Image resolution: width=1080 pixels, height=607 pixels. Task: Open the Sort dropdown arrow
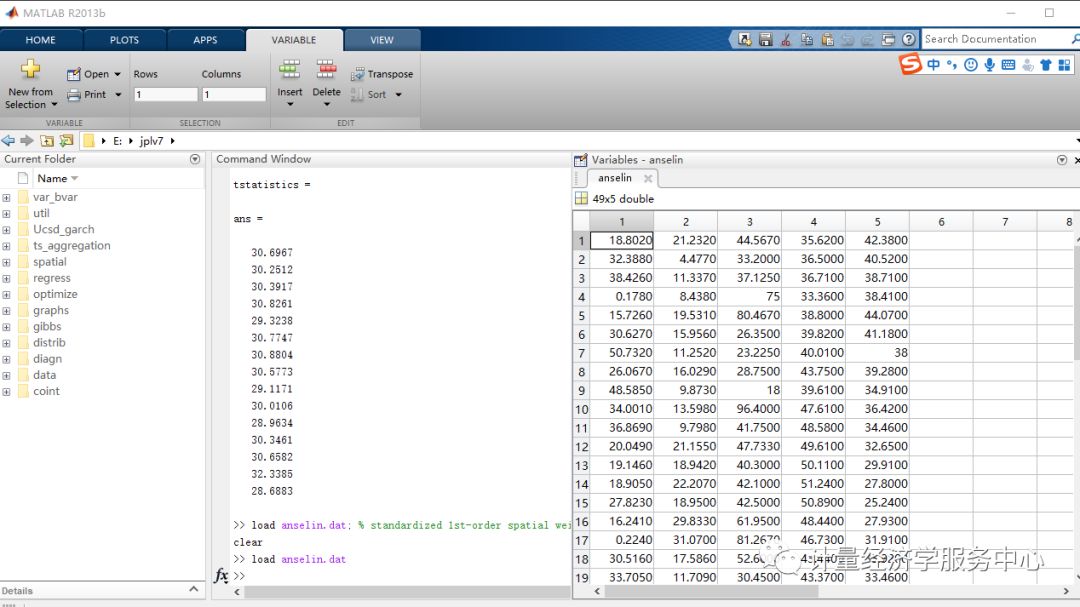tap(398, 95)
